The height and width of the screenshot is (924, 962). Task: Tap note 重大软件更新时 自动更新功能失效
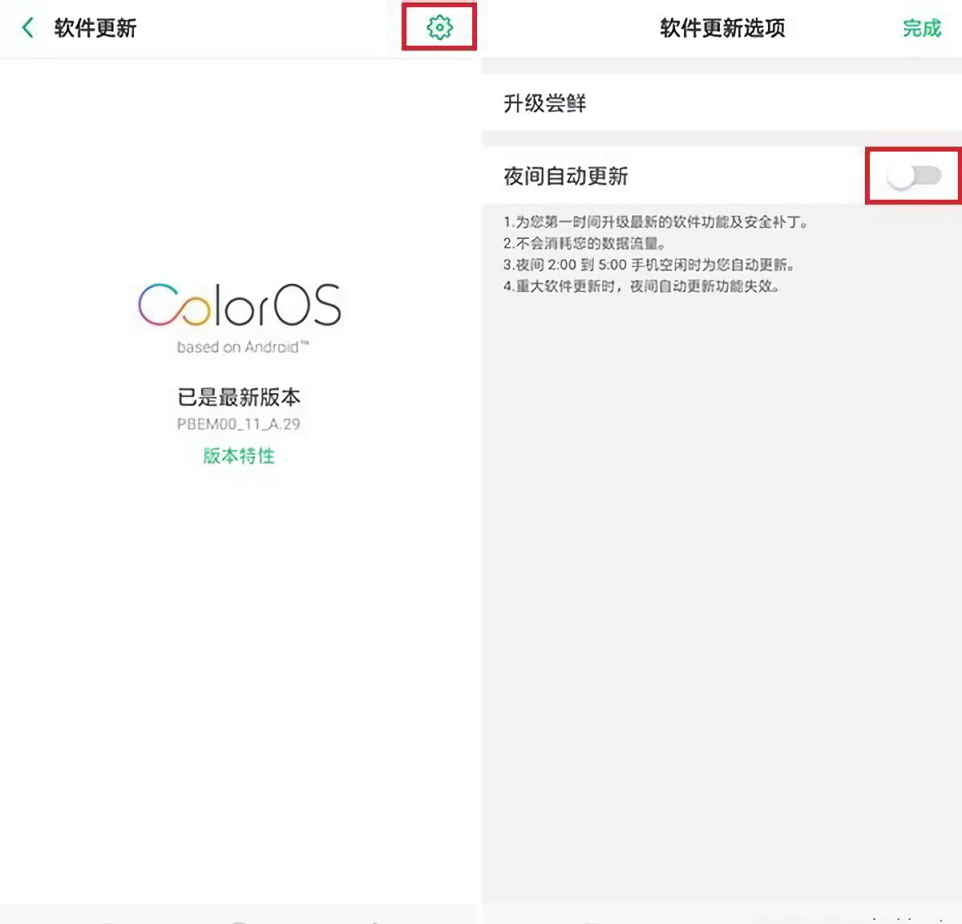click(642, 287)
